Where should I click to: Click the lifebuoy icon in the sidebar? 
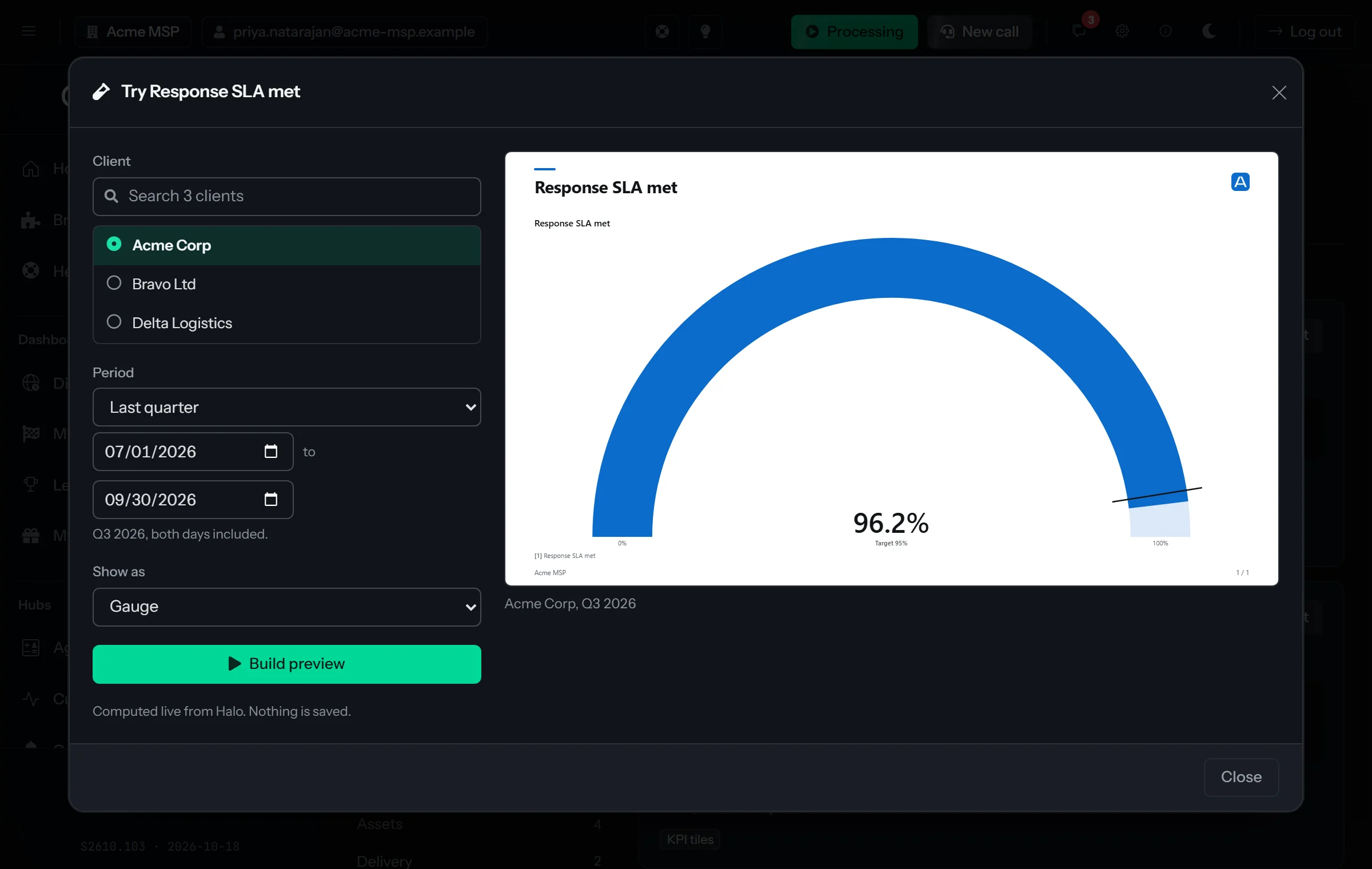(30, 270)
